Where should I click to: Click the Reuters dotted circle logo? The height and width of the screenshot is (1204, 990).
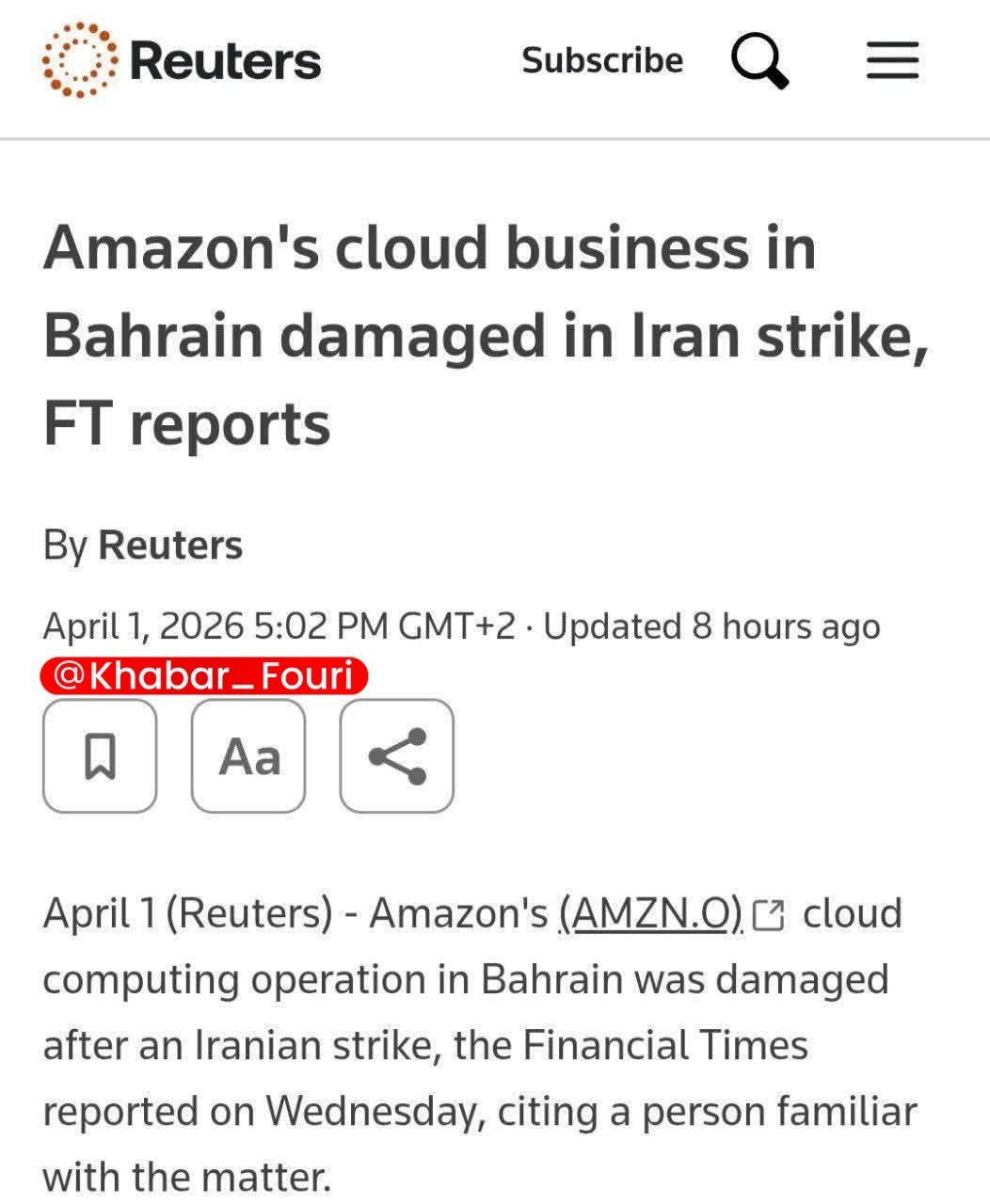point(80,61)
